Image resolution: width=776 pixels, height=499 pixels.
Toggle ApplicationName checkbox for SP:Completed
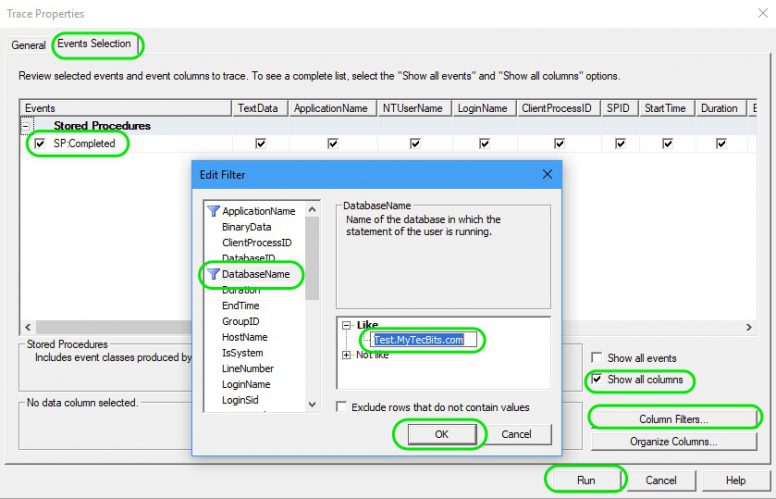click(x=333, y=144)
